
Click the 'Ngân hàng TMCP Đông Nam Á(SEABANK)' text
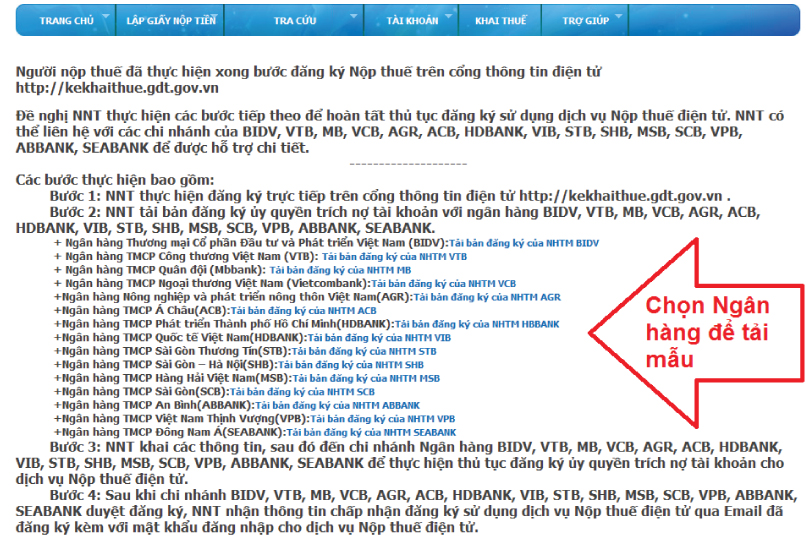(x=172, y=432)
